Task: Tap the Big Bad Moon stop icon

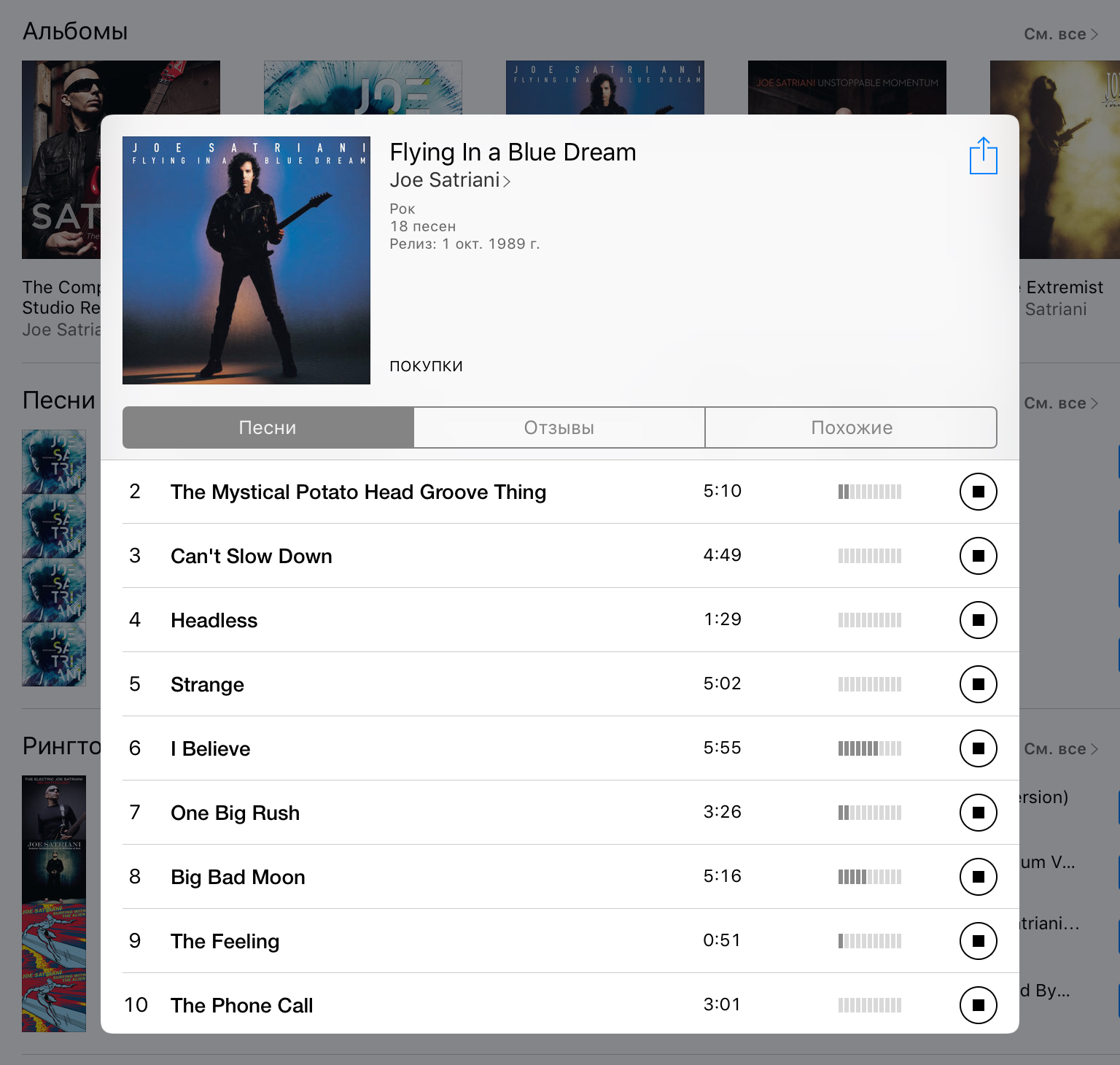Action: click(979, 877)
